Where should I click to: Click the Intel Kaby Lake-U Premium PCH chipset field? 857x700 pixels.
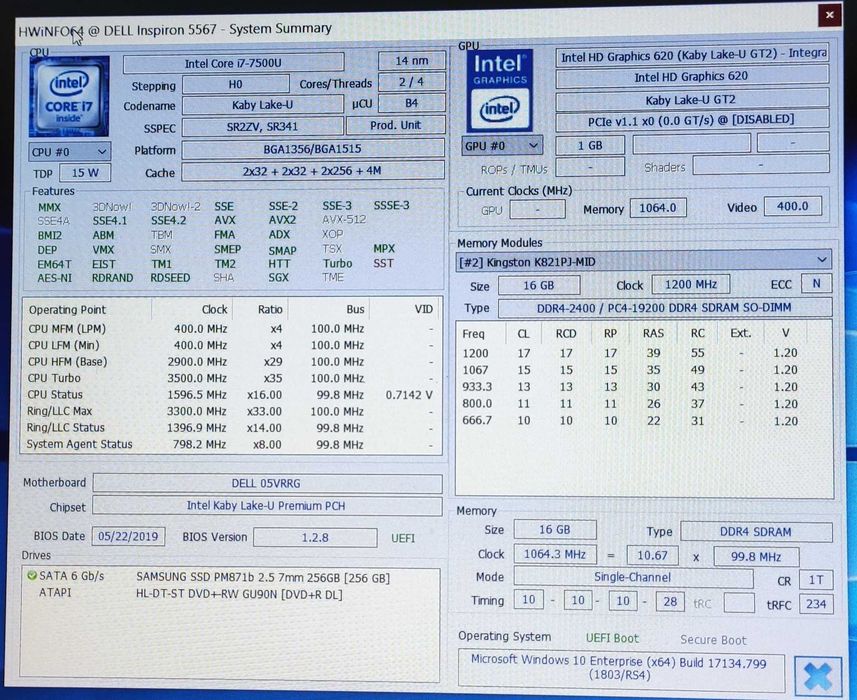(267, 506)
